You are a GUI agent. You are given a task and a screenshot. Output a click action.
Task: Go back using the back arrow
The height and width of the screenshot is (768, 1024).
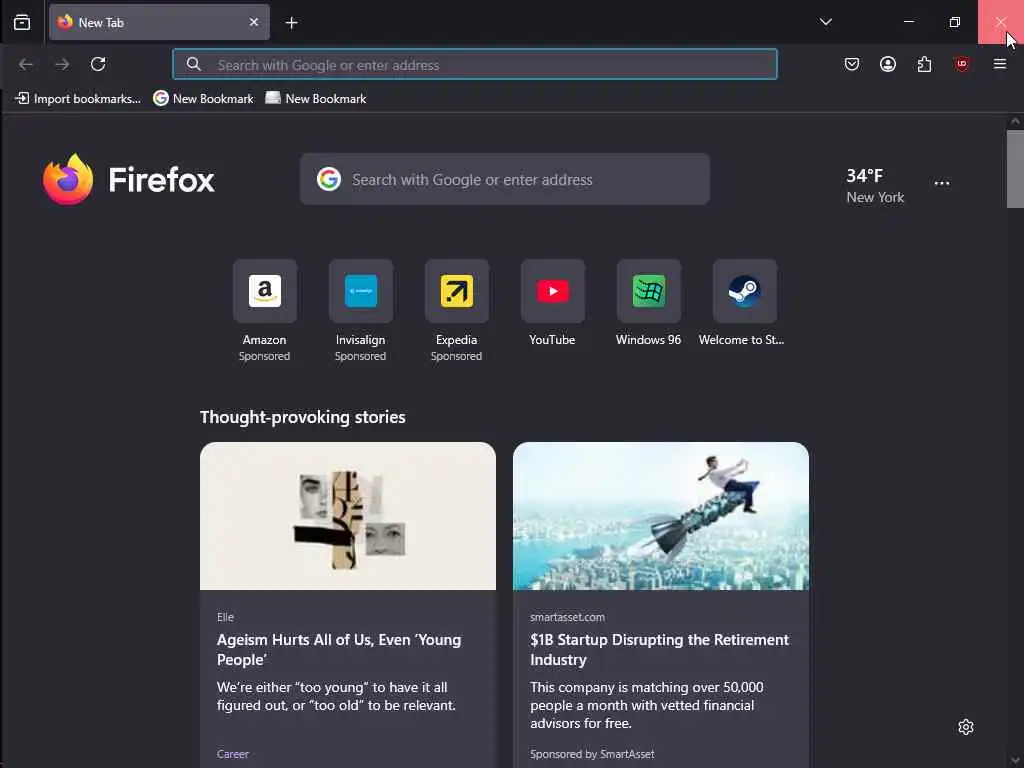point(25,64)
